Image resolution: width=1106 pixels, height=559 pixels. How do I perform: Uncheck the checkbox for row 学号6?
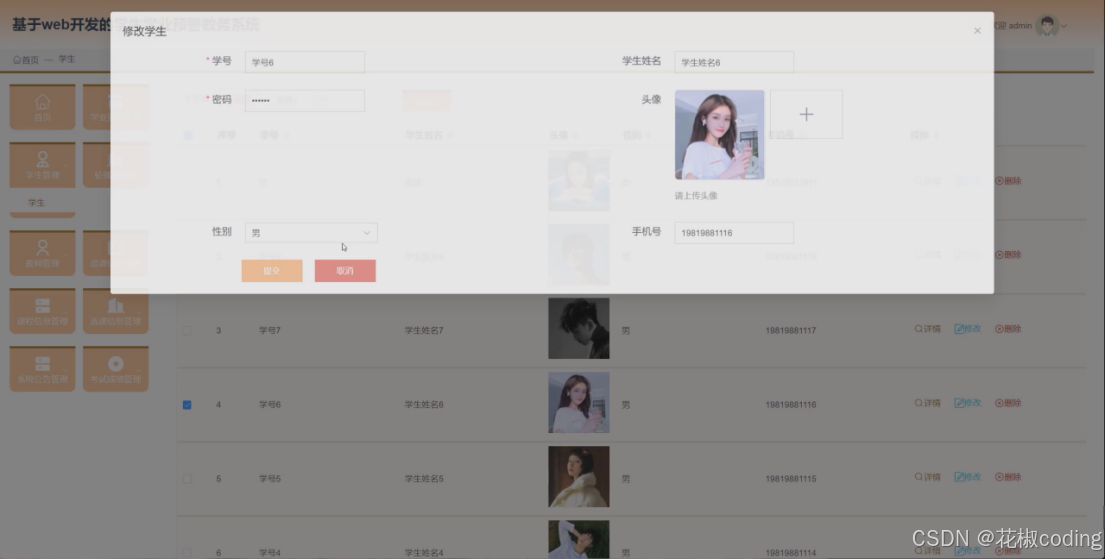[187, 405]
